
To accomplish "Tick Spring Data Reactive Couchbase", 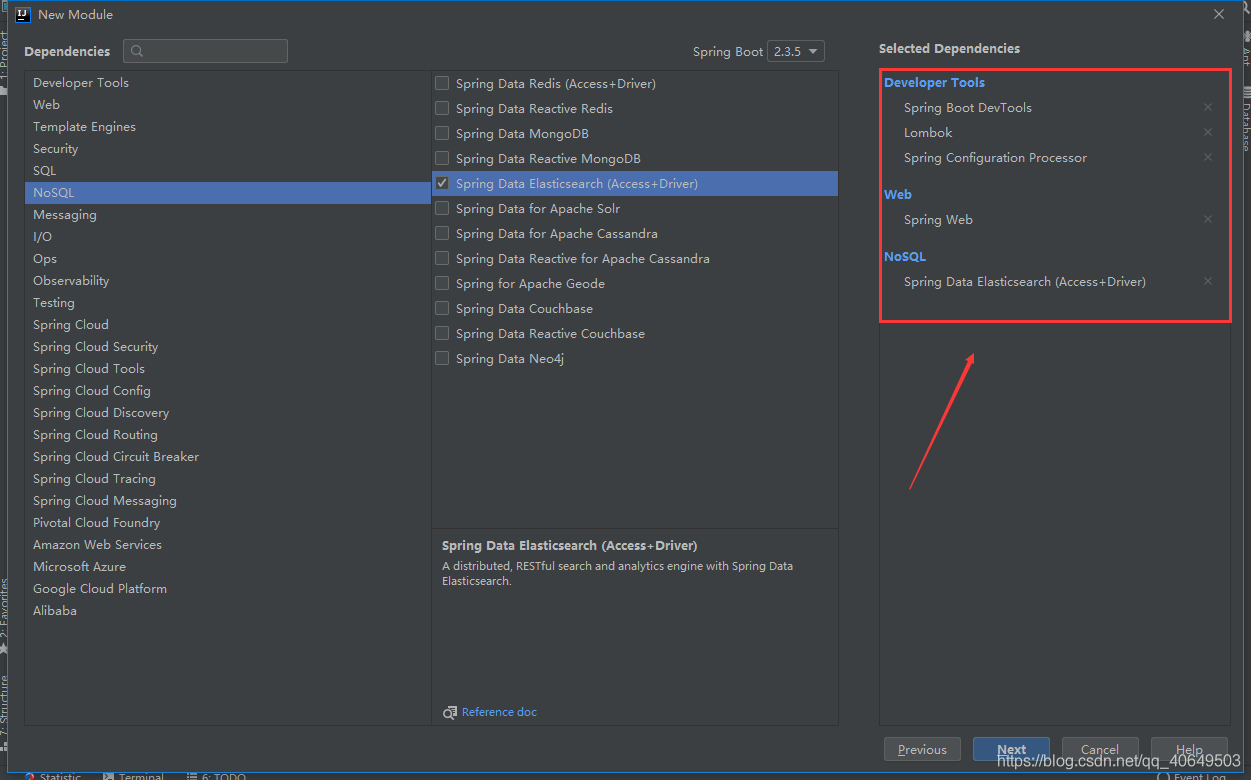I will (442, 333).
